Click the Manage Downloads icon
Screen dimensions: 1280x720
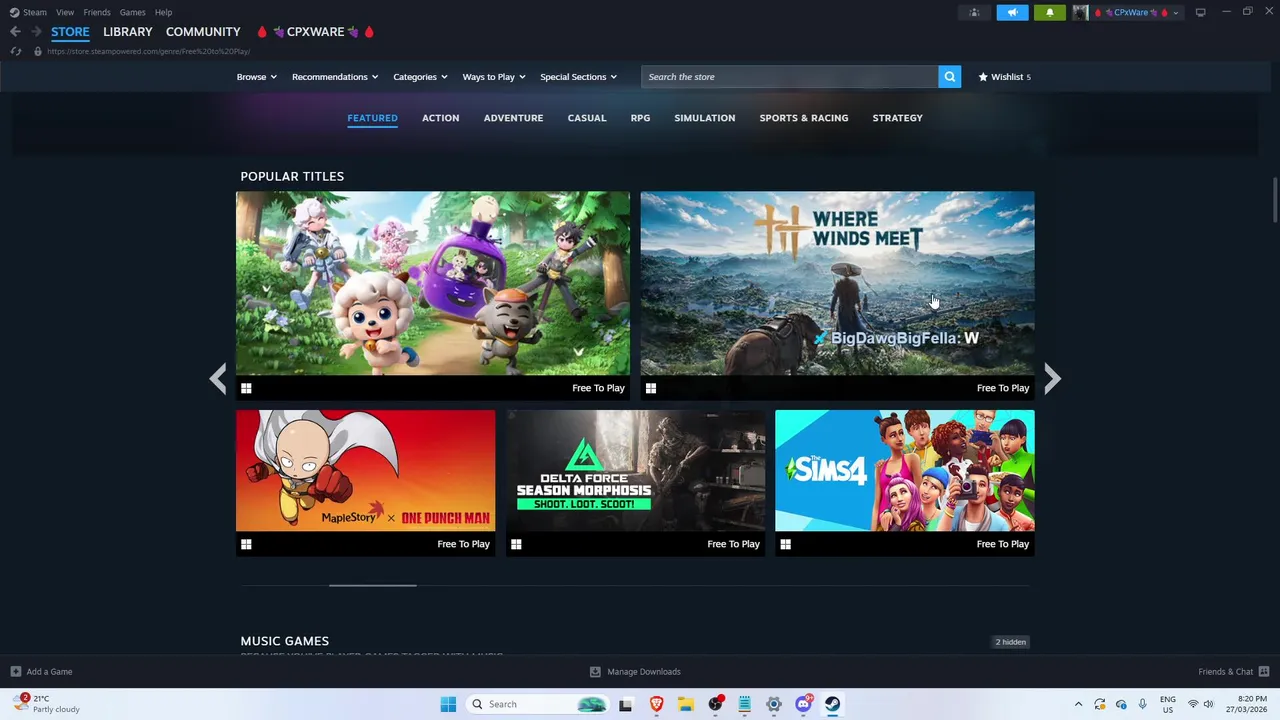[595, 672]
